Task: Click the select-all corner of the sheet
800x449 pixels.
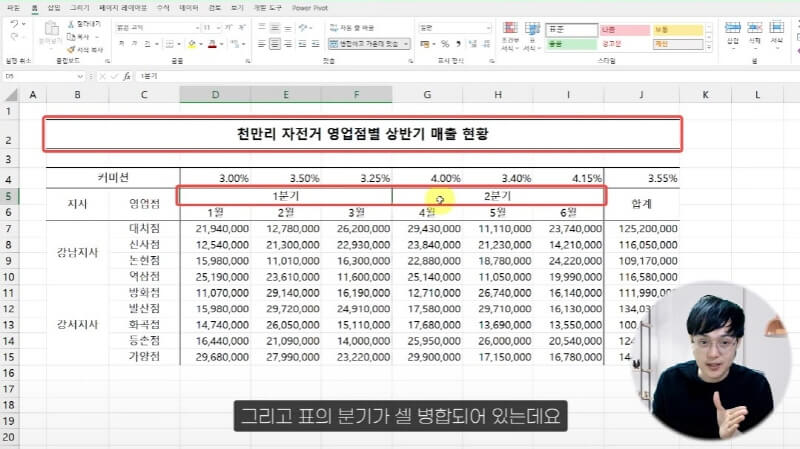Action: coord(10,95)
